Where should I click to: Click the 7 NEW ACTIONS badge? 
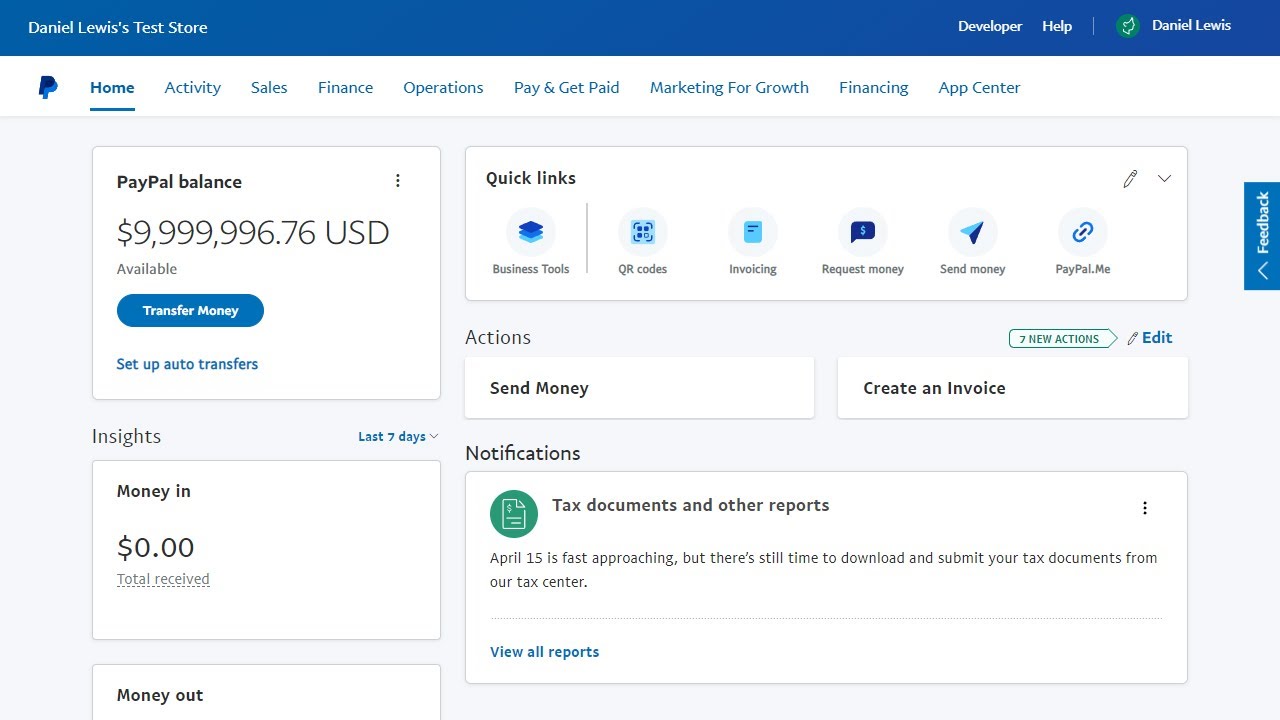1063,339
